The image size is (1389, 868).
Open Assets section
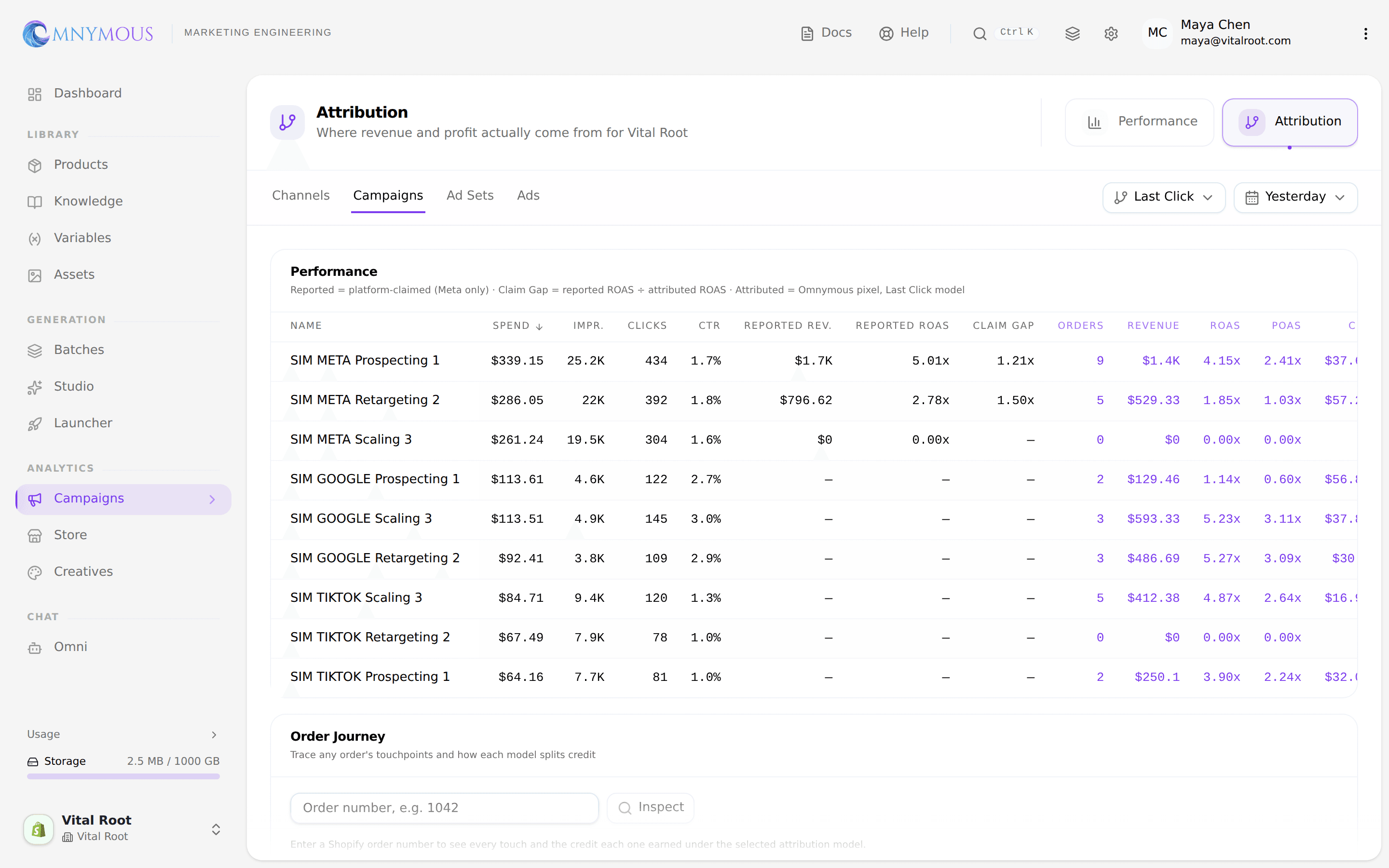[123, 275]
